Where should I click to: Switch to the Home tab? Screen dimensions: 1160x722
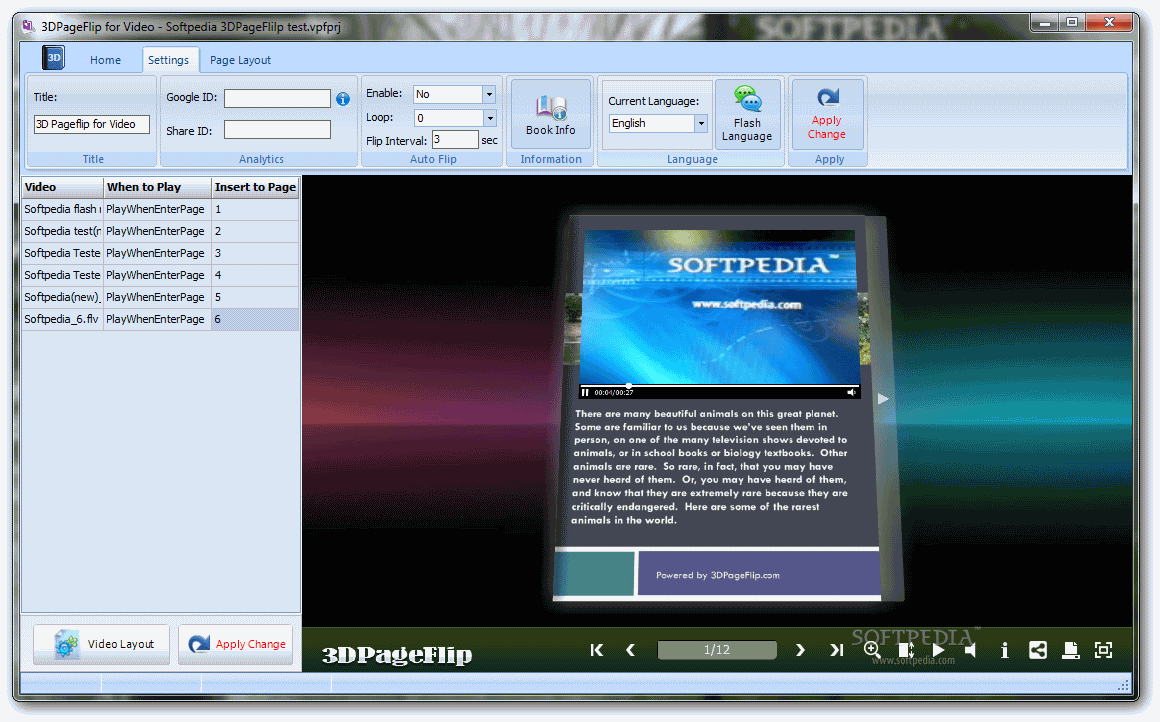pyautogui.click(x=105, y=60)
